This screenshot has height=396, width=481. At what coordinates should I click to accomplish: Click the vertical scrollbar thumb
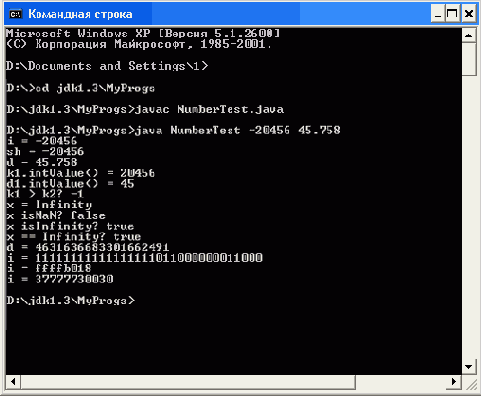click(469, 59)
